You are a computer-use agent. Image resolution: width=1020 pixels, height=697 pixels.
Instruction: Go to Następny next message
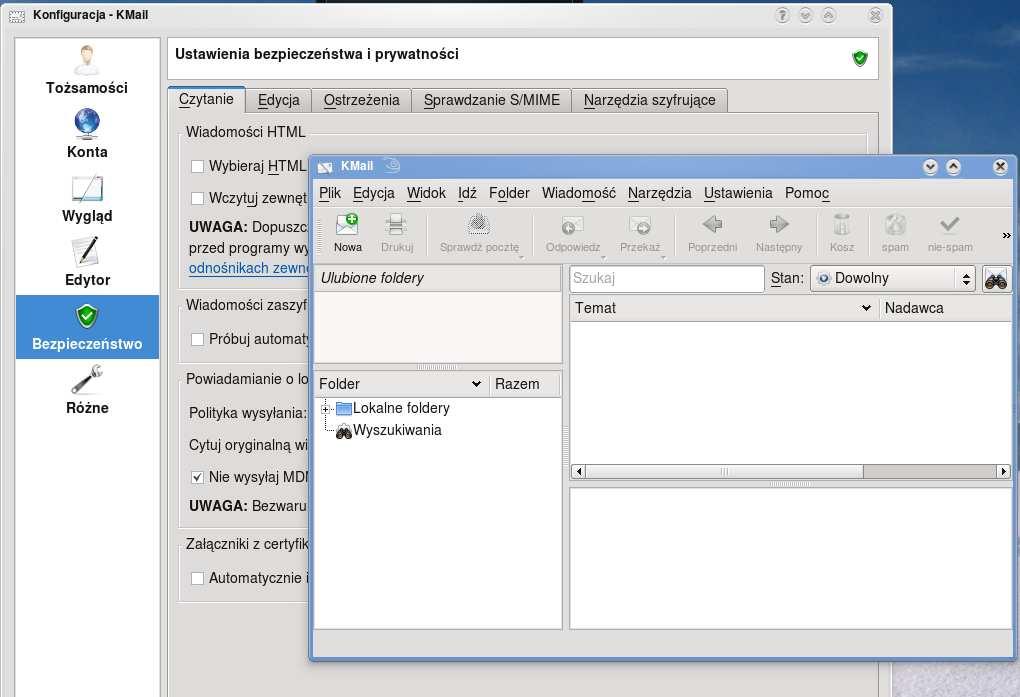coord(779,233)
